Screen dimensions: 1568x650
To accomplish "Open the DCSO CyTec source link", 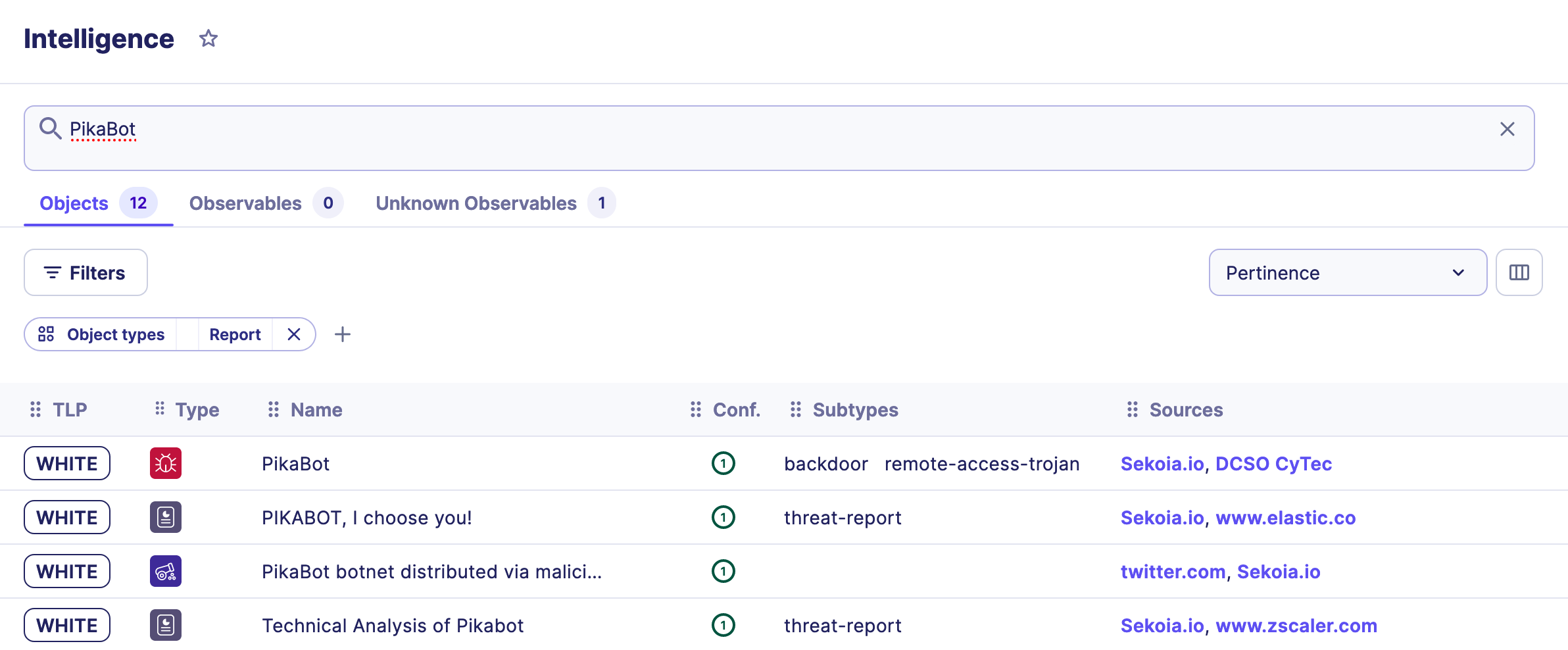I will point(1273,464).
